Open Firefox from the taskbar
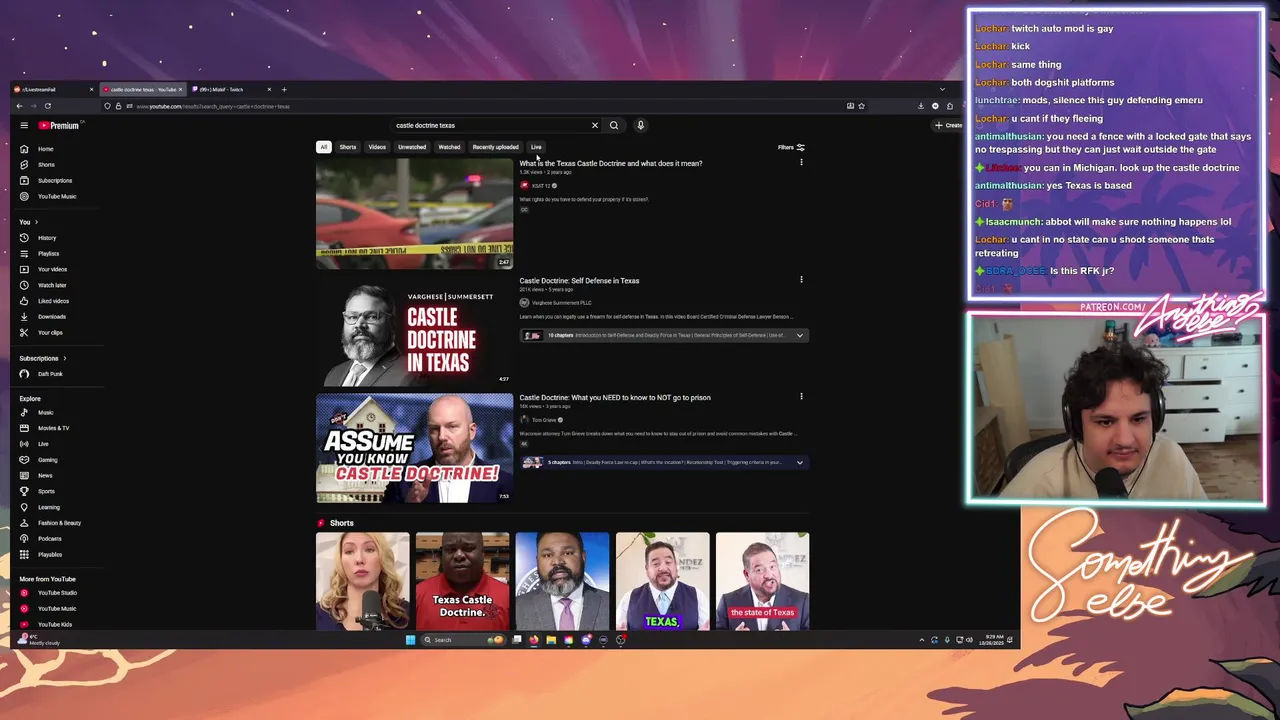Screen dimensions: 1280x720 tap(534, 640)
